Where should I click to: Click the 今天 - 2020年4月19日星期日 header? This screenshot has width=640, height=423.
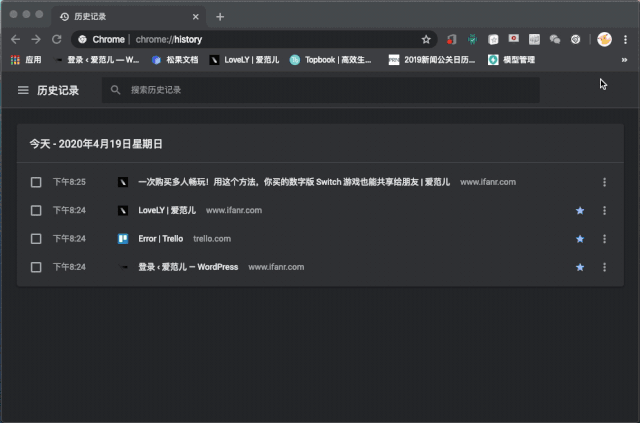click(96, 144)
